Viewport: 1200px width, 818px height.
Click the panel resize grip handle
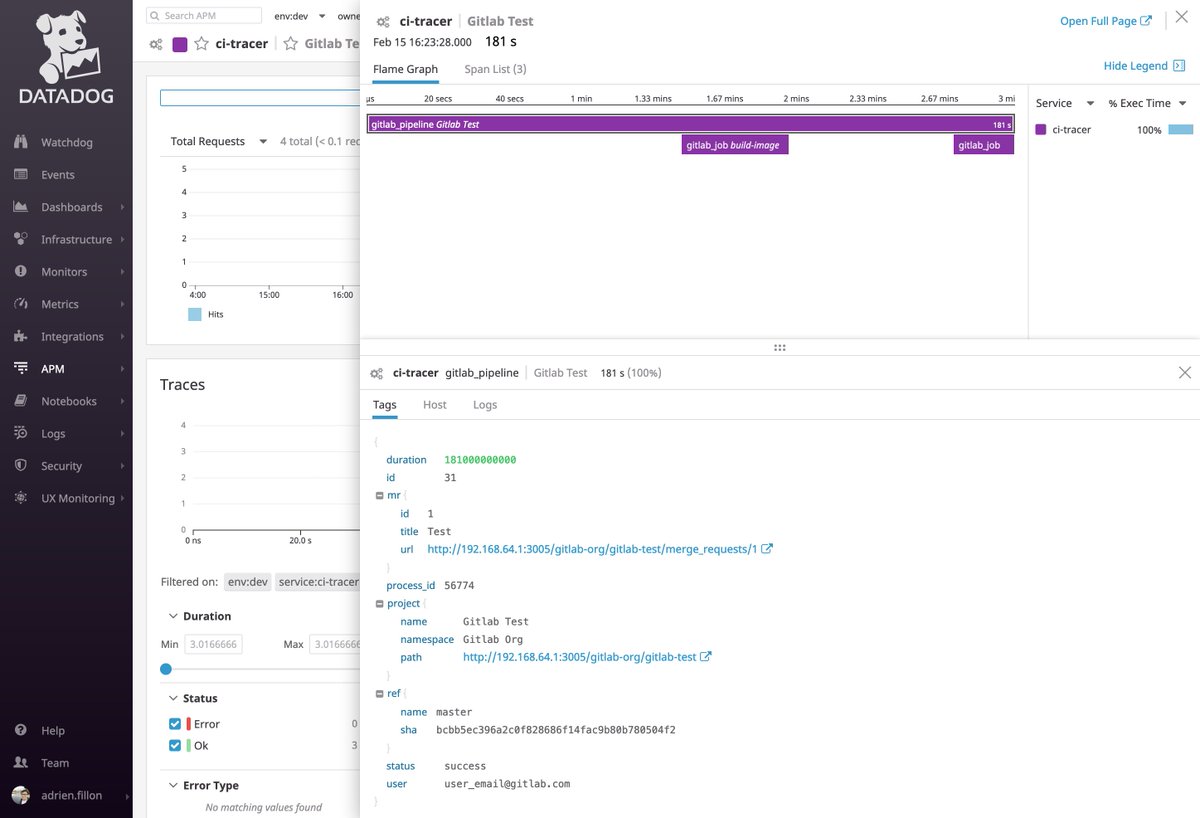(x=780, y=347)
